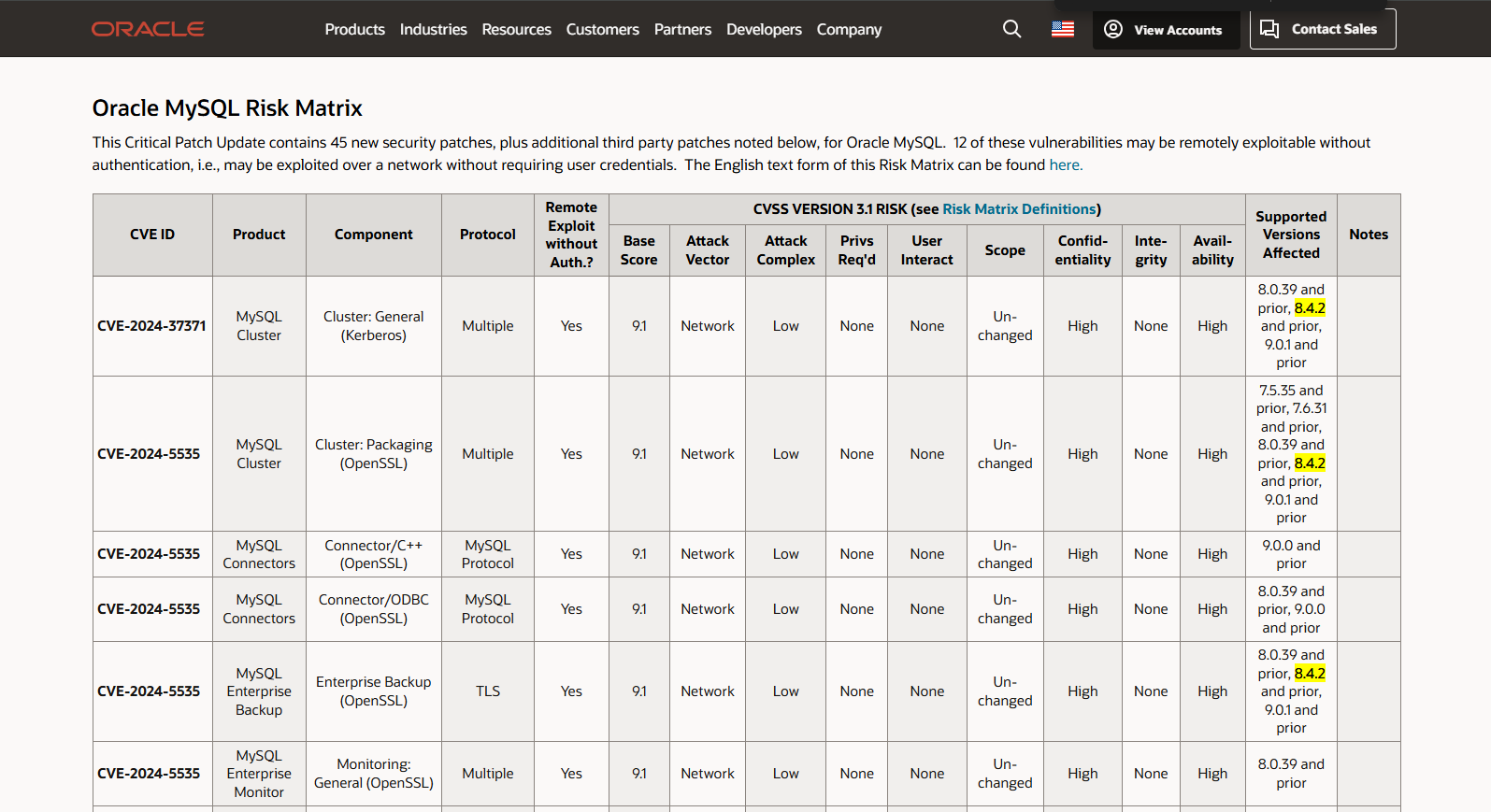The image size is (1491, 812).
Task: Open the Customers menu
Action: tap(602, 29)
